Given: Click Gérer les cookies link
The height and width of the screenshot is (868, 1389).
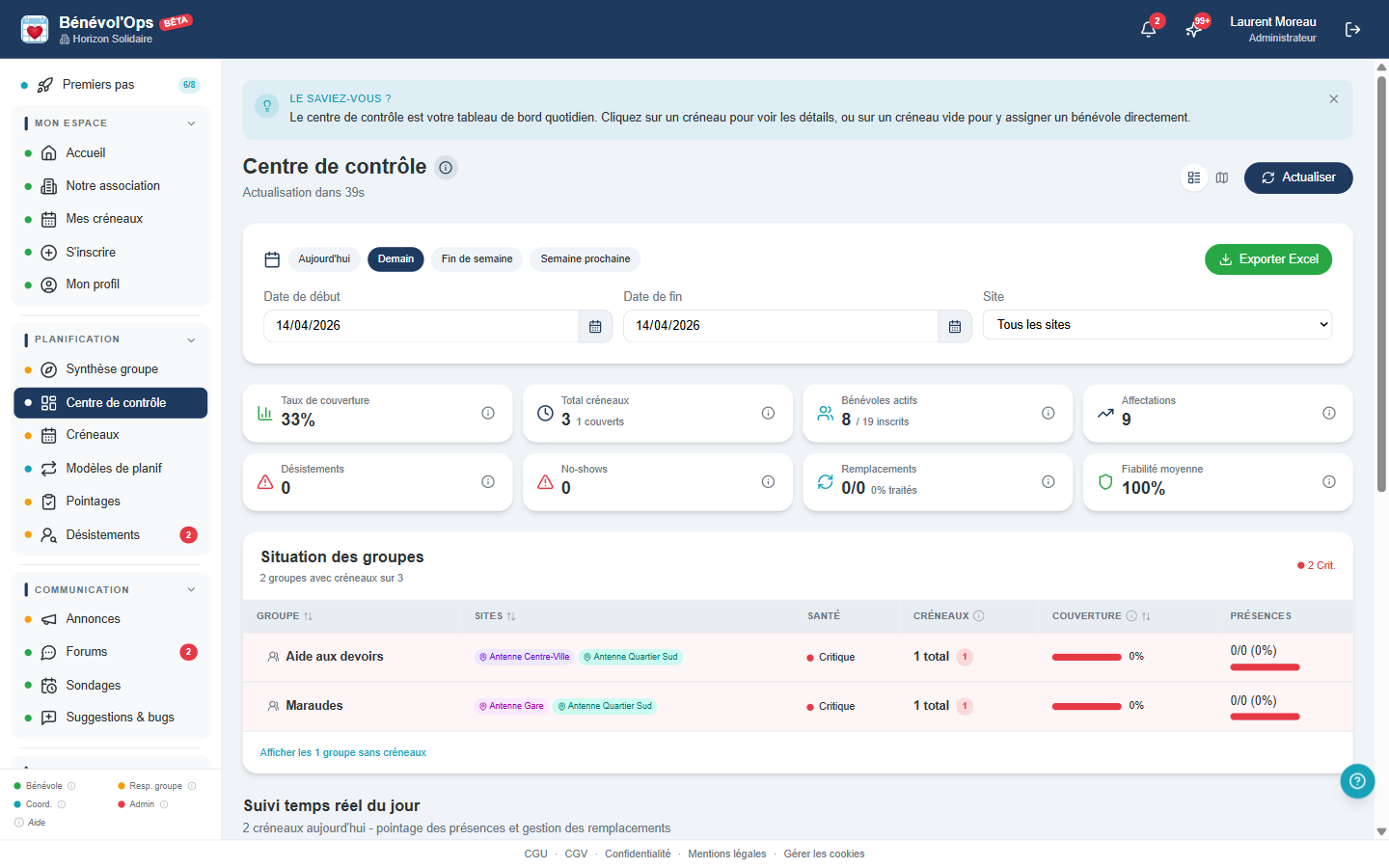Looking at the screenshot, I should click(x=824, y=854).
